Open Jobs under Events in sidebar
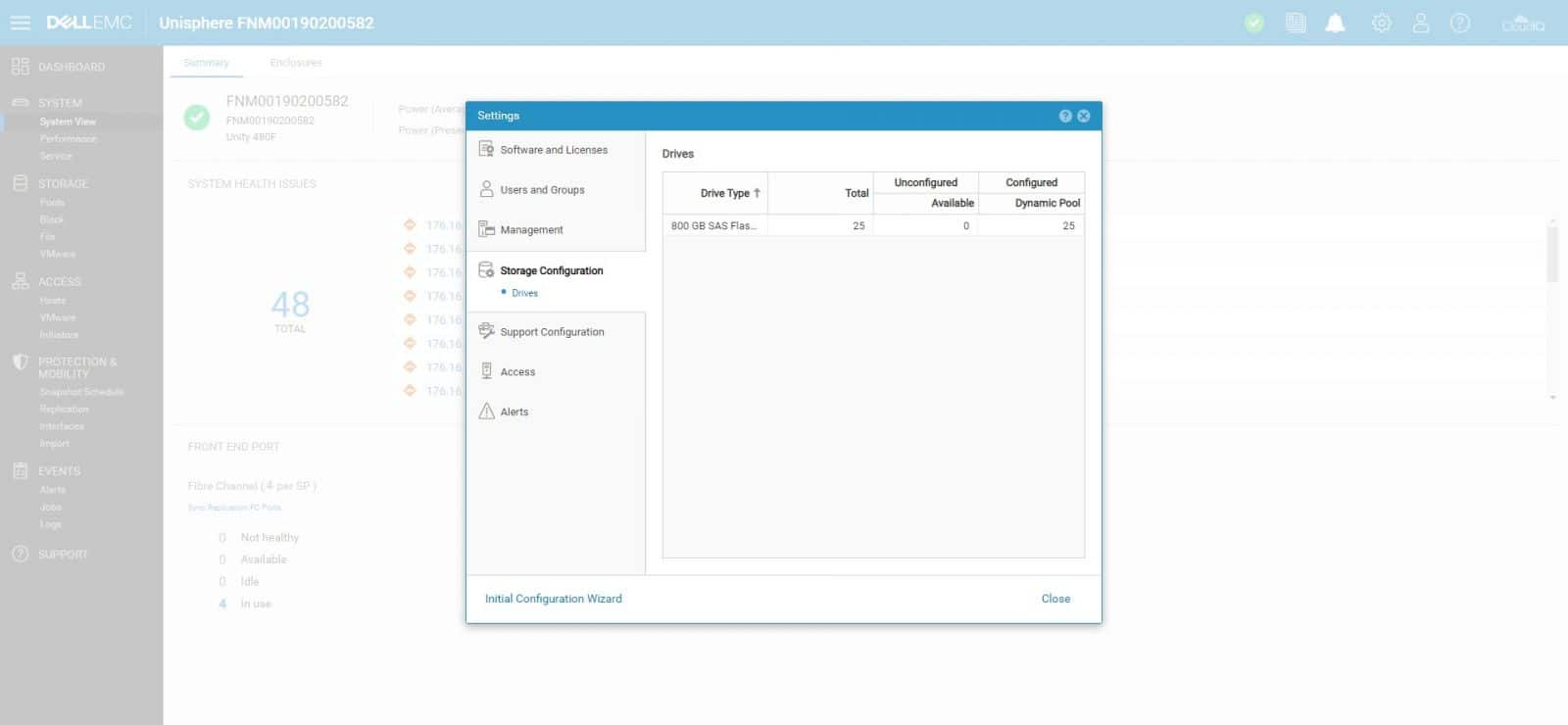 click(x=50, y=507)
